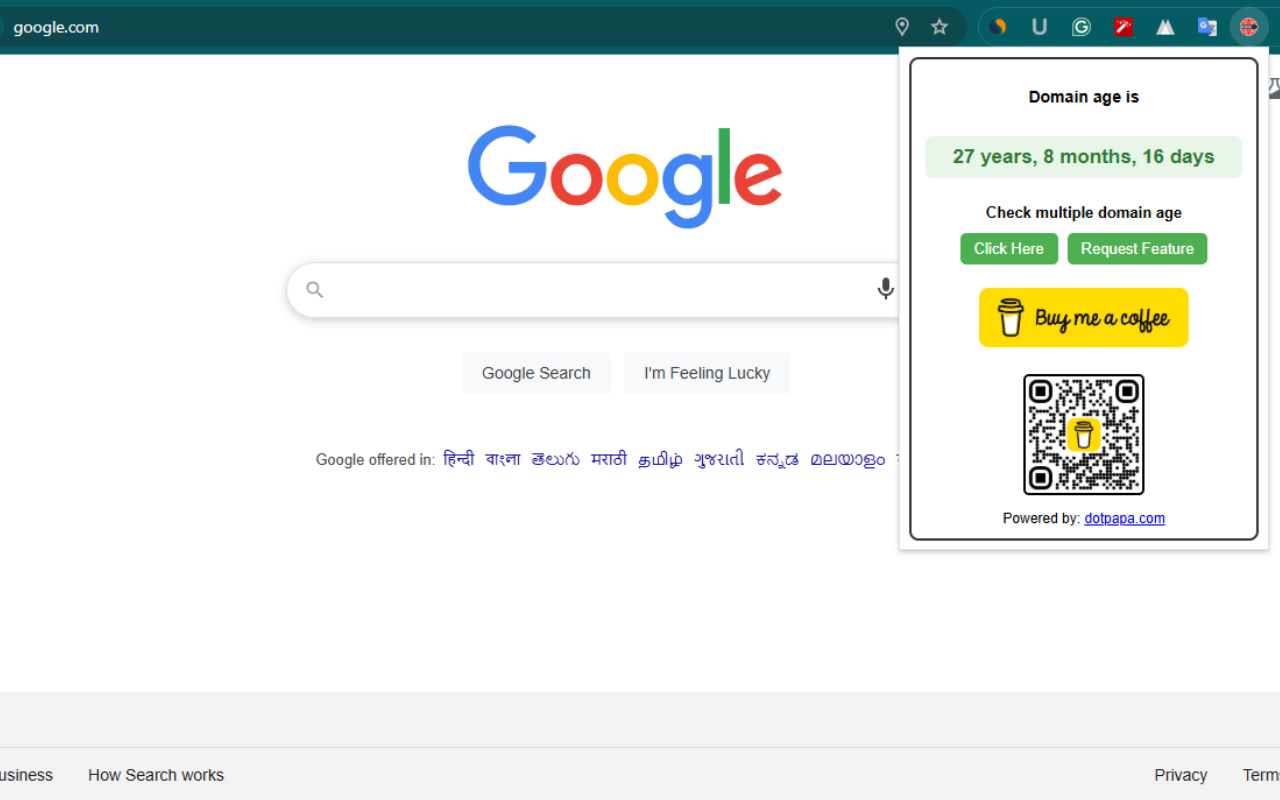Screen dimensions: 1280x800
Task: Click the google.com address bar URL
Action: click(56, 27)
